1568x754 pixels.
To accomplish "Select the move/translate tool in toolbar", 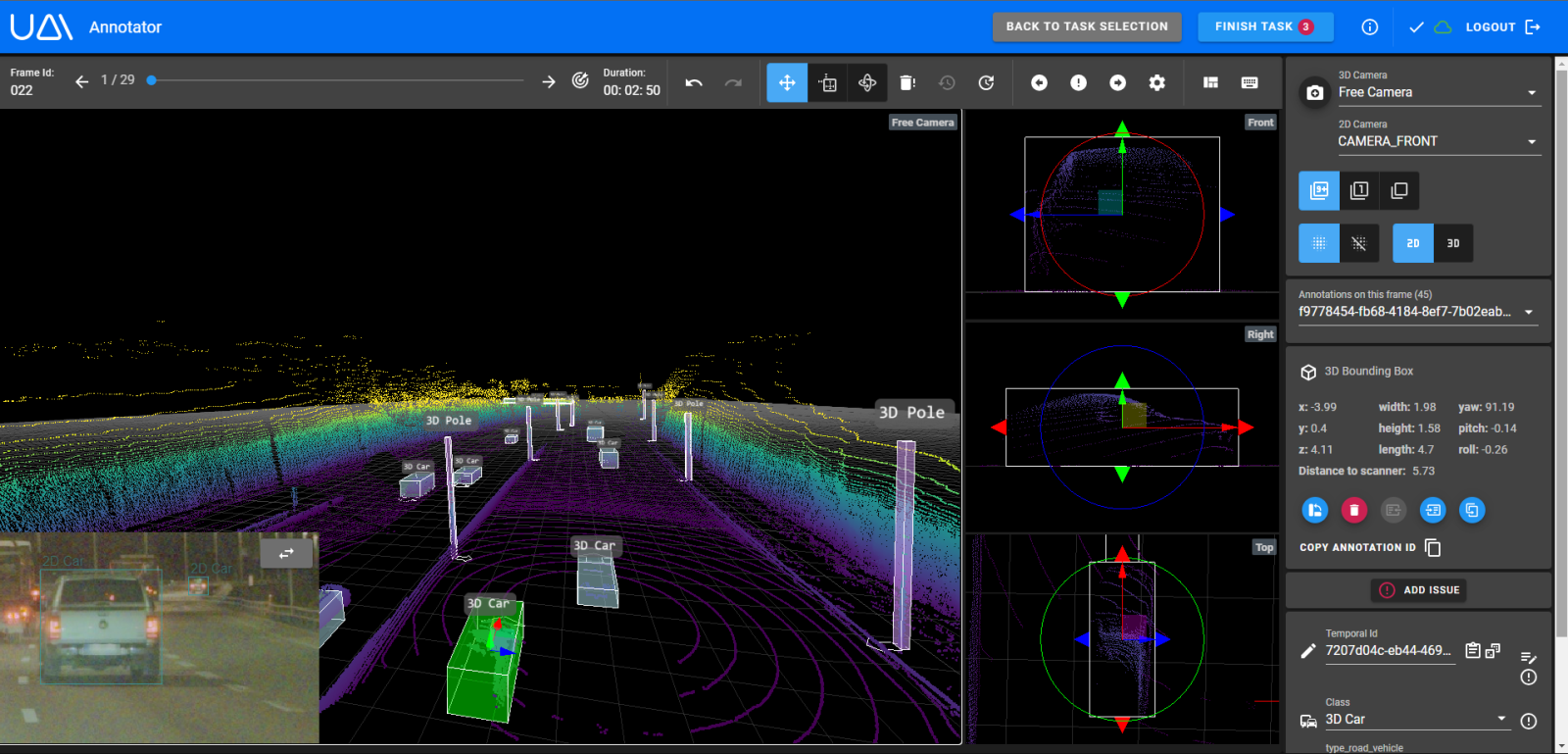I will pyautogui.click(x=787, y=83).
